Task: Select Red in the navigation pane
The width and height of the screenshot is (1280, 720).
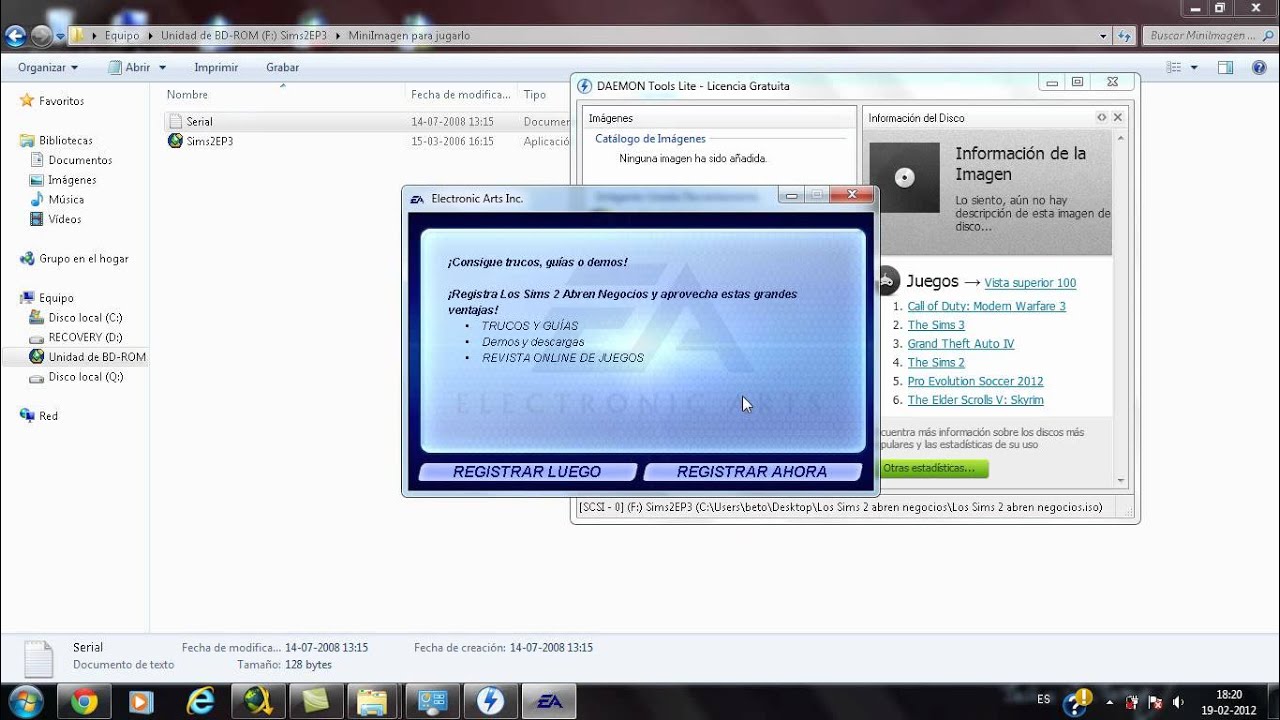Action: tap(48, 416)
